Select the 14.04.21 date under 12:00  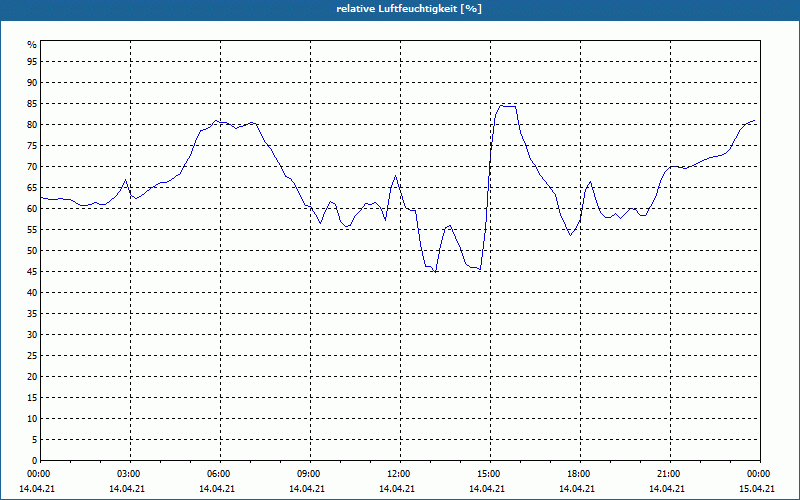(x=396, y=489)
